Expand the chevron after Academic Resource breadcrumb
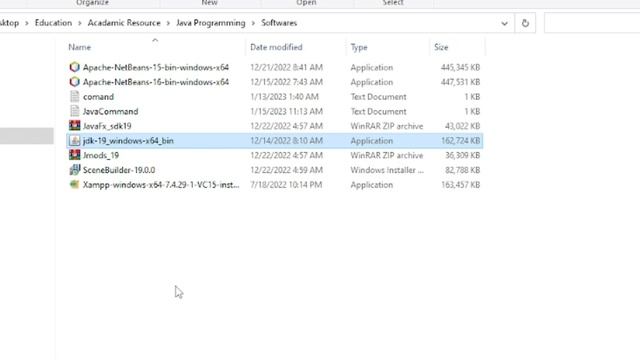The image size is (640, 360). (x=168, y=23)
